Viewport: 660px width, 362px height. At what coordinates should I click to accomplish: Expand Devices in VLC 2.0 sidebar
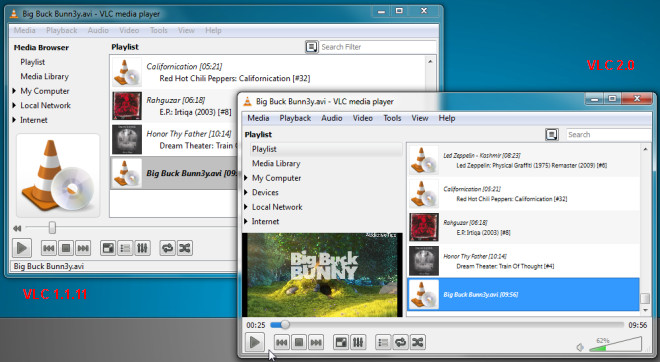click(246, 192)
